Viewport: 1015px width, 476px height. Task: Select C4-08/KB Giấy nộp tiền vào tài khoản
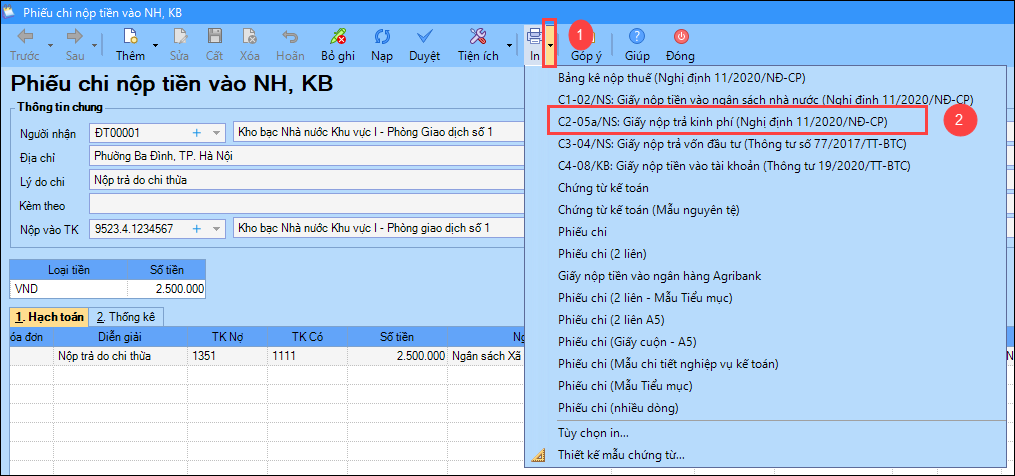click(734, 166)
